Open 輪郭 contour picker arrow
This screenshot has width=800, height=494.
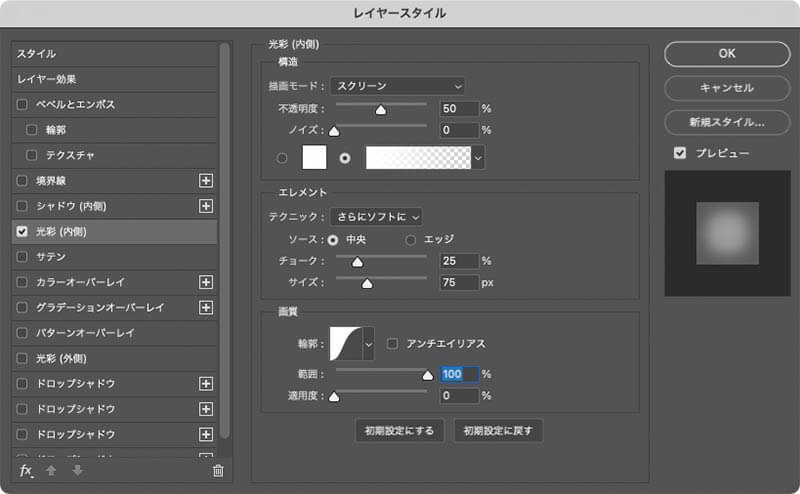[368, 344]
